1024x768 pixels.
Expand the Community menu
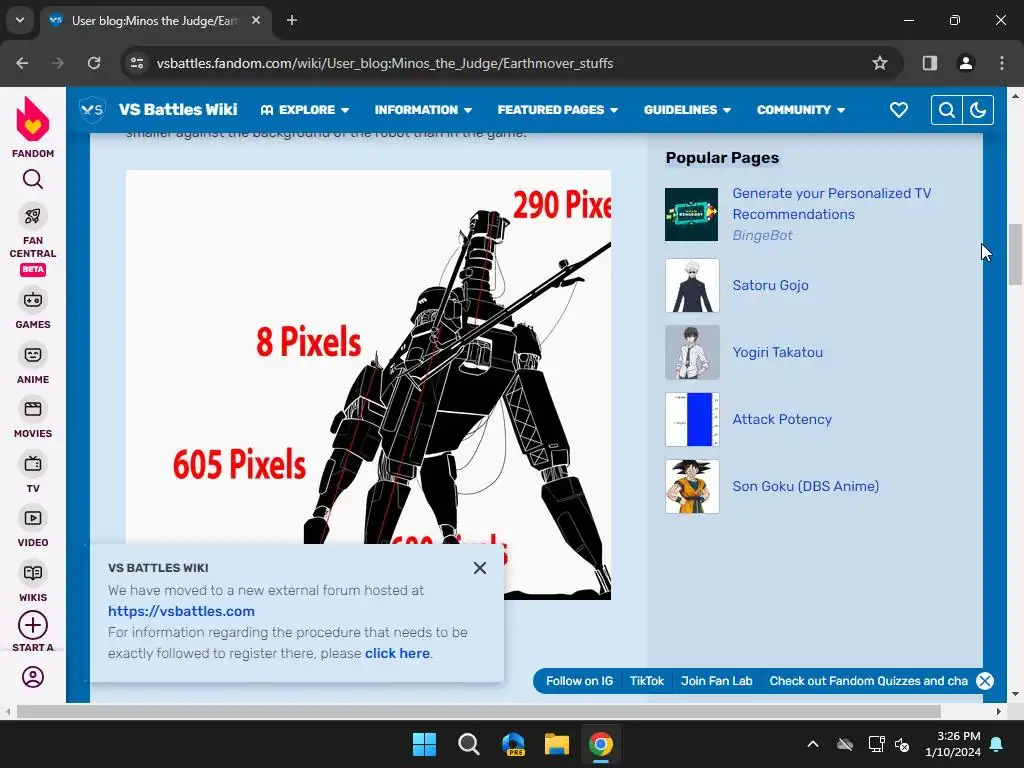pos(801,110)
